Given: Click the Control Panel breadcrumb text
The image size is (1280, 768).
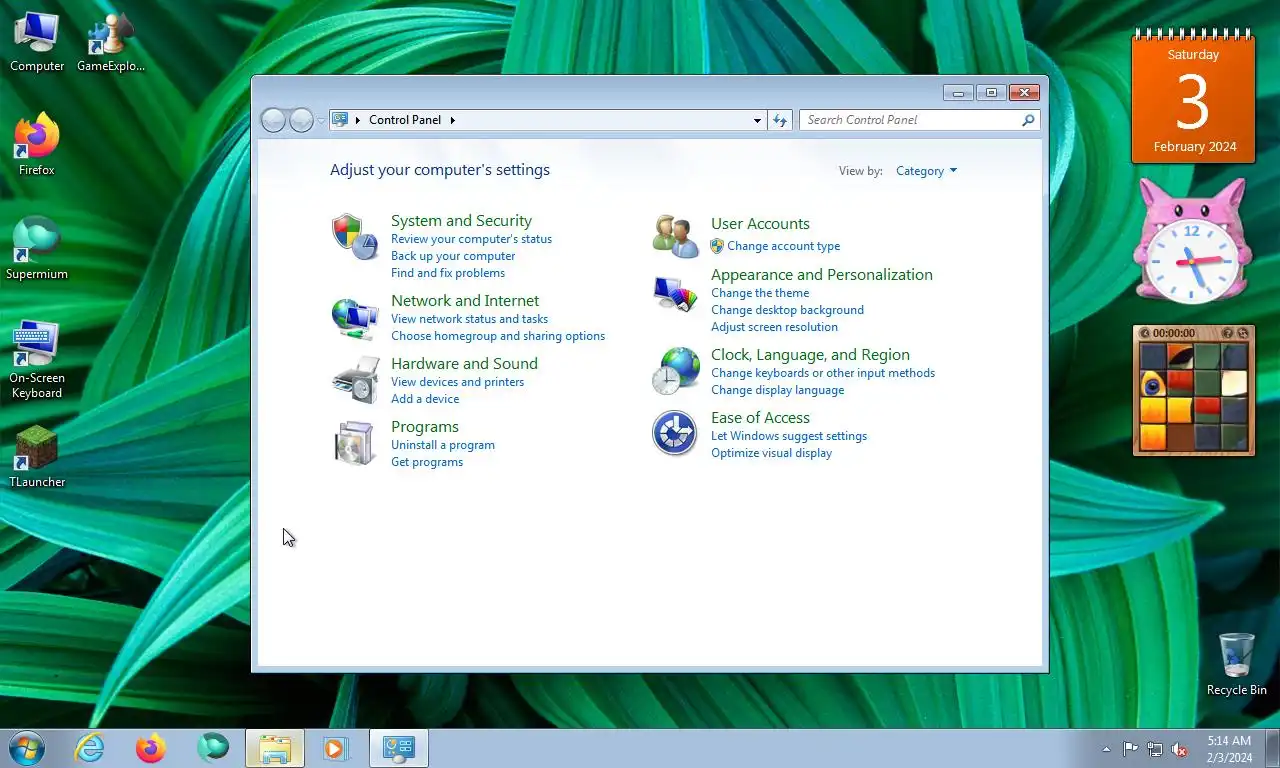Looking at the screenshot, I should (405, 120).
